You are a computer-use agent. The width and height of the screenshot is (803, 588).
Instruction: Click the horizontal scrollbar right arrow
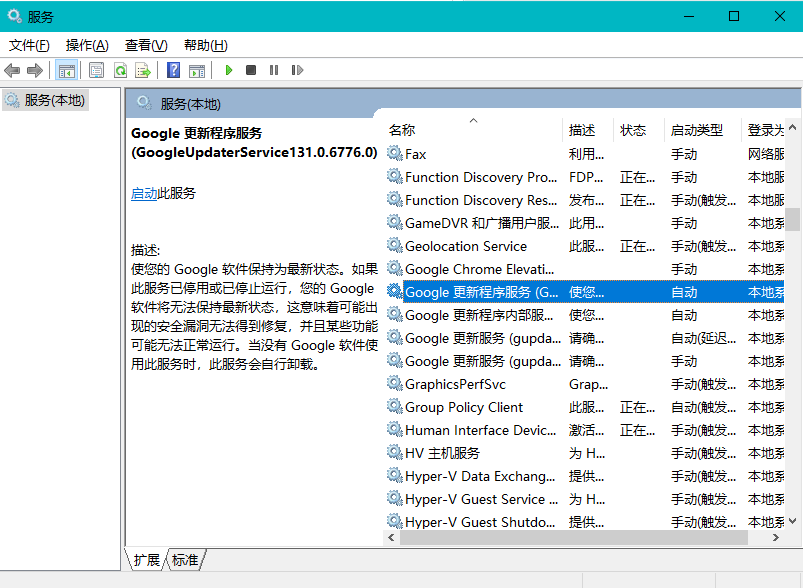coord(776,537)
